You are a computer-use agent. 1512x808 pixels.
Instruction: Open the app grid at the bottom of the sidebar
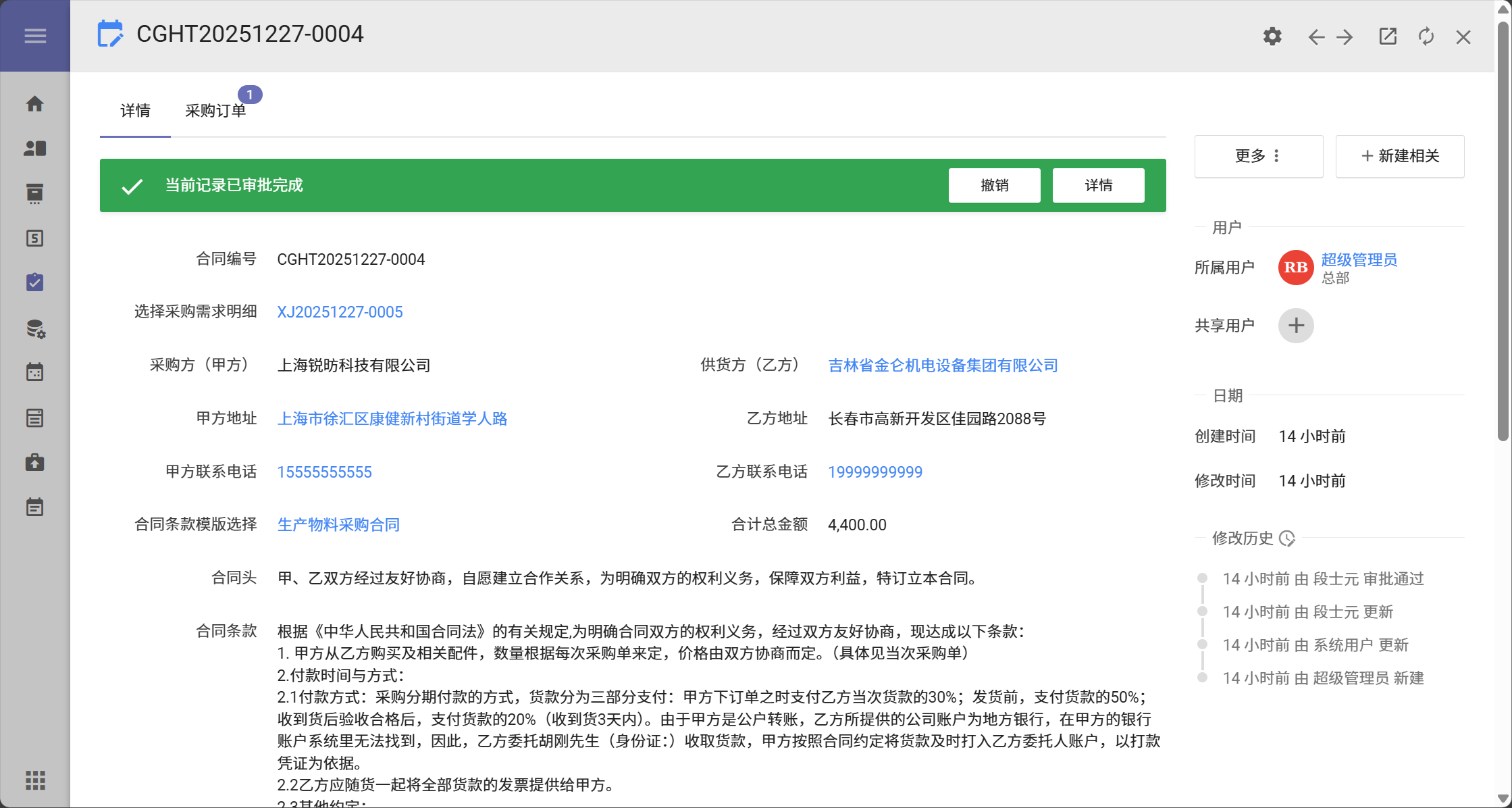click(35, 780)
